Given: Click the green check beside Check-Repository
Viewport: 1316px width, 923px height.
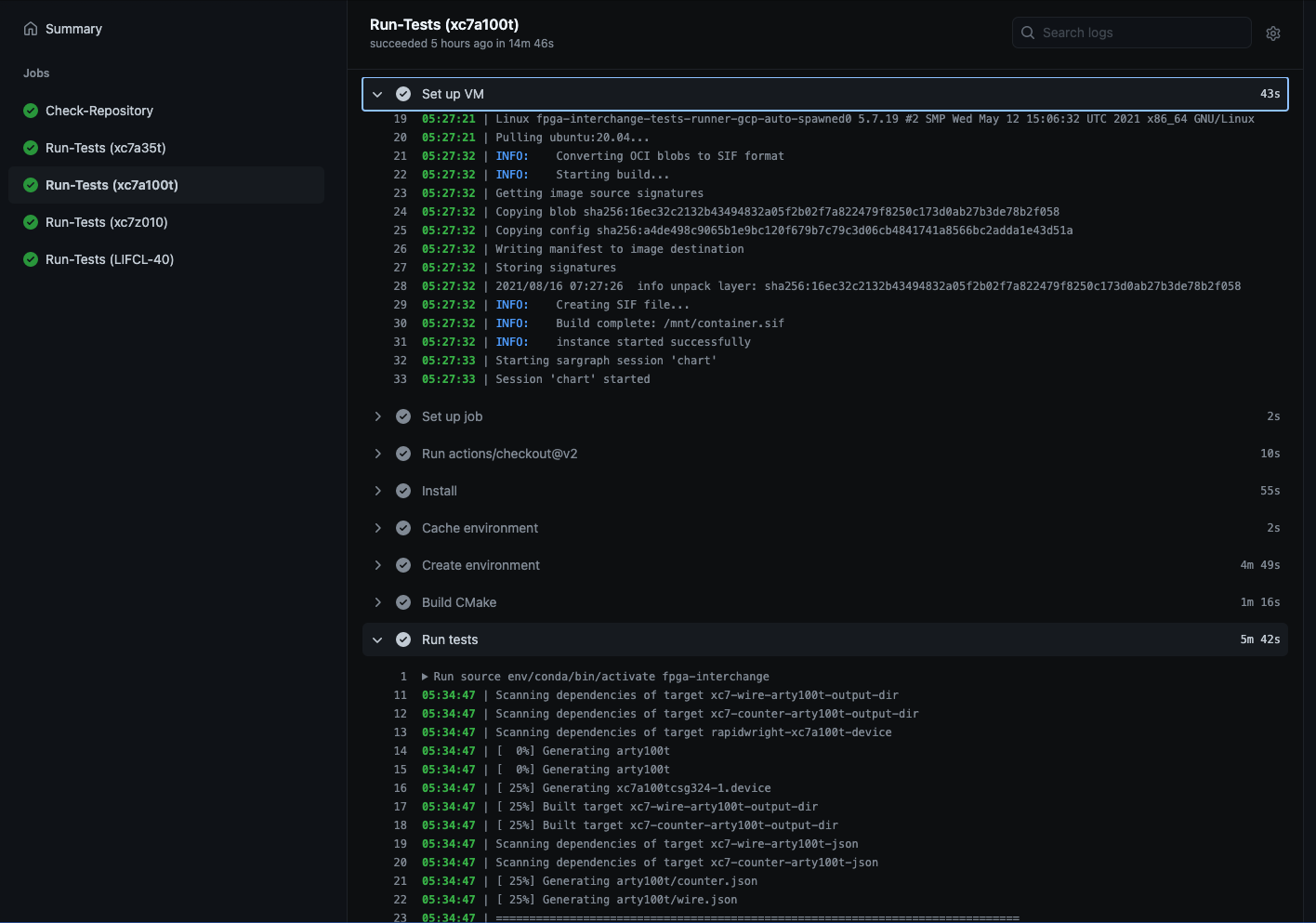Looking at the screenshot, I should (x=31, y=111).
